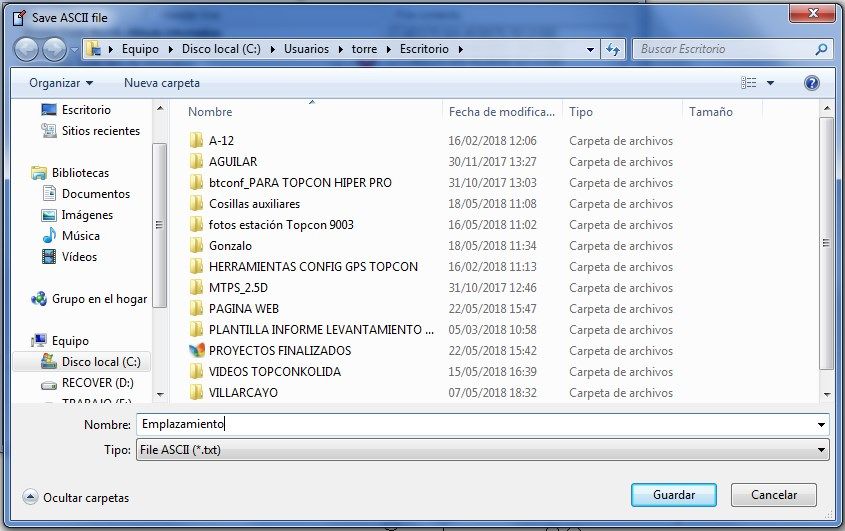The height and width of the screenshot is (531, 845).
Task: Click the Buscar Escritorio search field
Action: tap(726, 49)
